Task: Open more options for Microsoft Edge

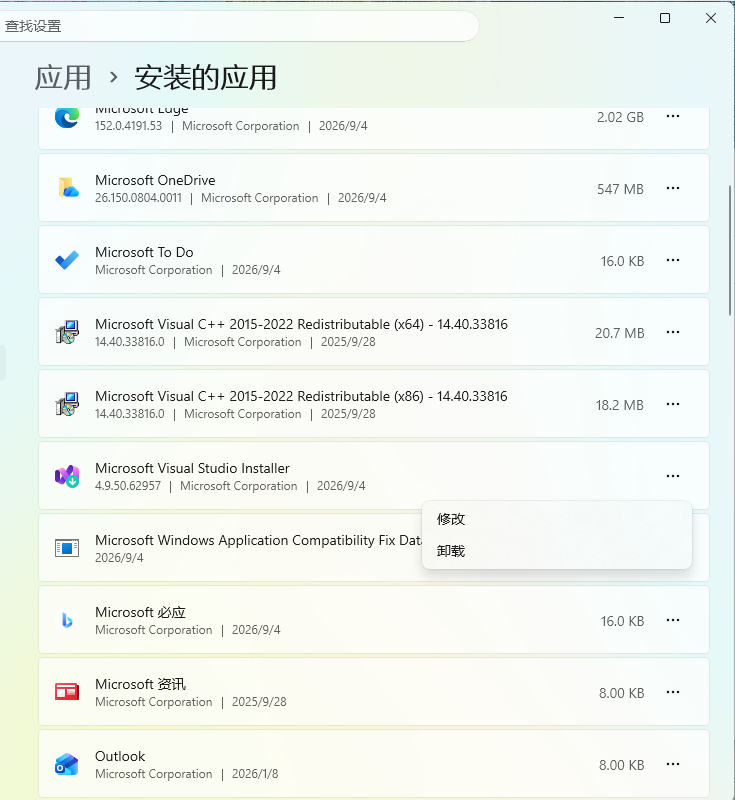Action: point(673,116)
